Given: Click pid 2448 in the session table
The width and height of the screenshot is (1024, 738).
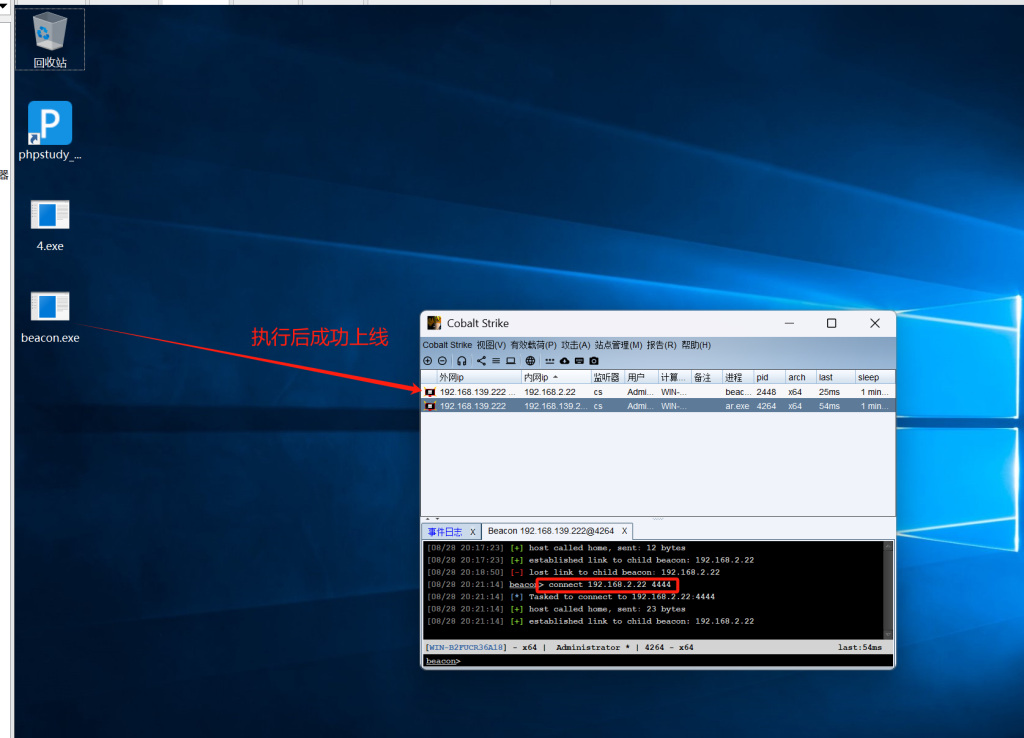Looking at the screenshot, I should [x=766, y=392].
